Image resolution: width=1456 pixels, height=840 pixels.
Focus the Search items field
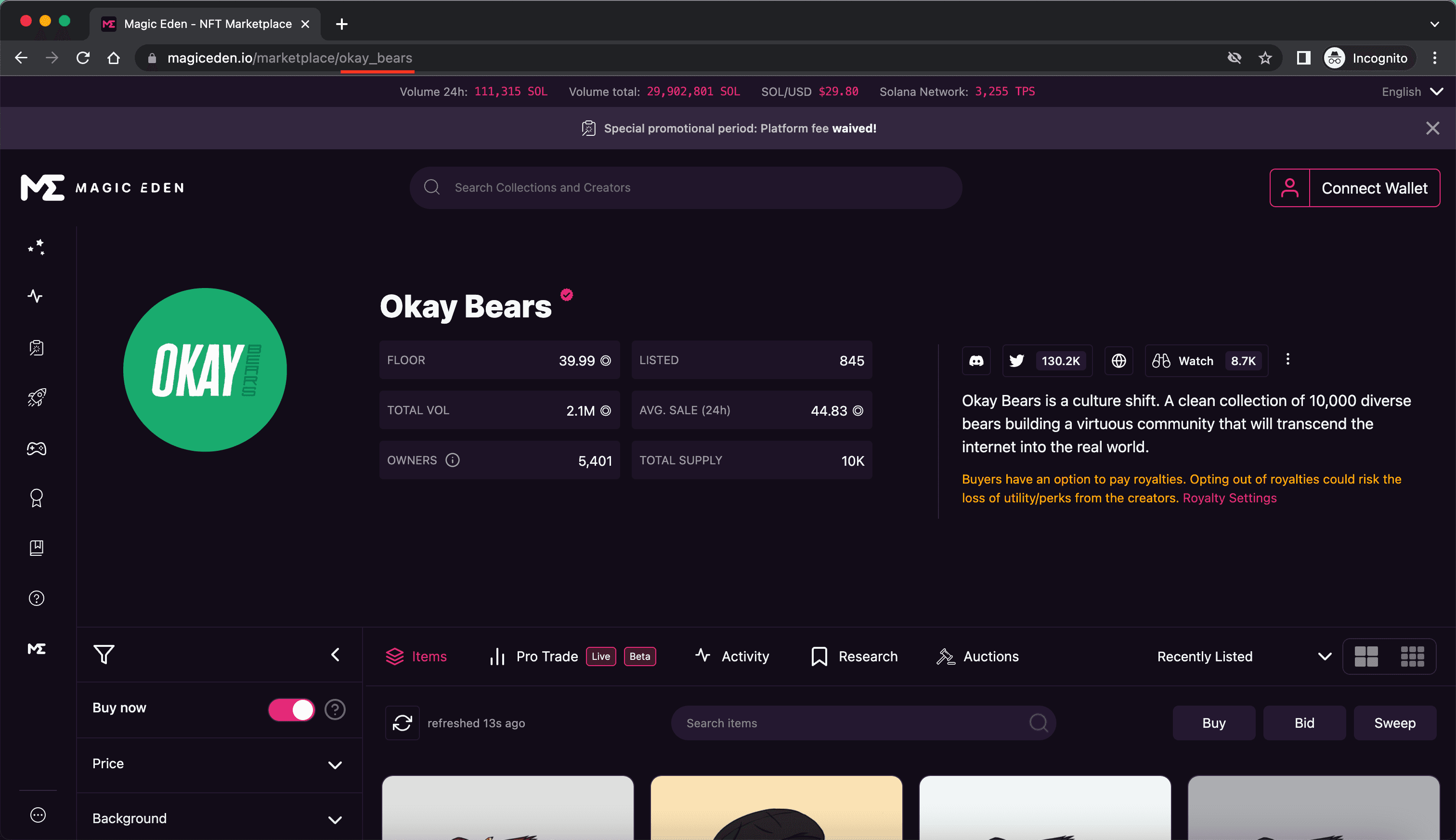click(x=863, y=723)
